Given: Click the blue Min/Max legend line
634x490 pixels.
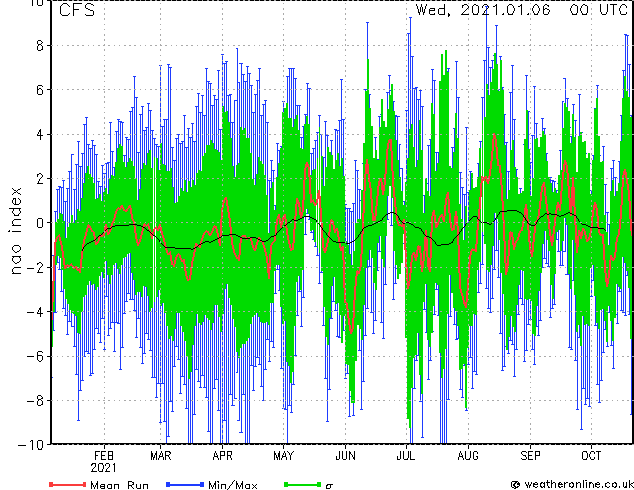Looking at the screenshot, I should coord(185,485).
